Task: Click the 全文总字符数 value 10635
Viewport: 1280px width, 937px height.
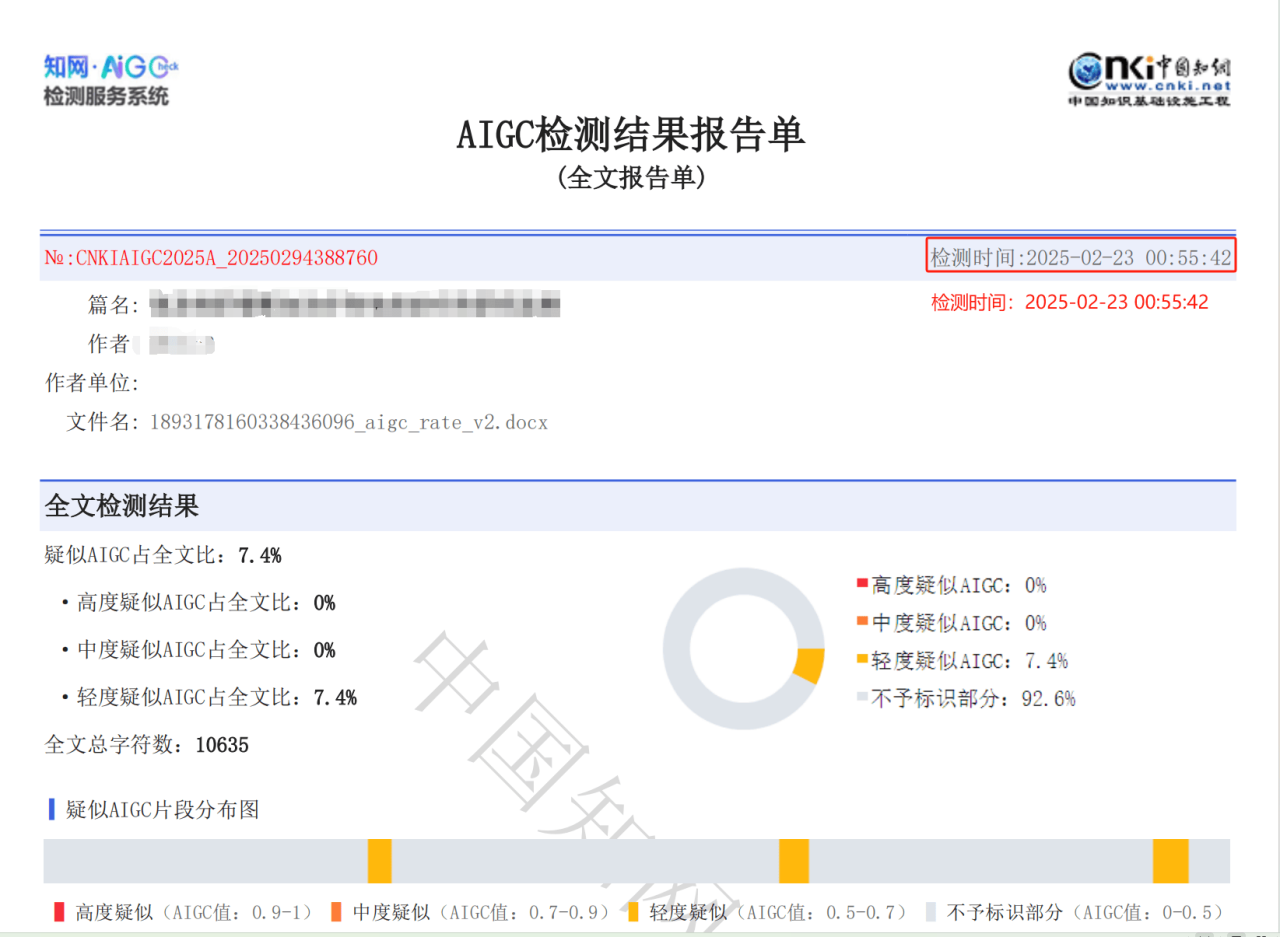Action: (221, 745)
